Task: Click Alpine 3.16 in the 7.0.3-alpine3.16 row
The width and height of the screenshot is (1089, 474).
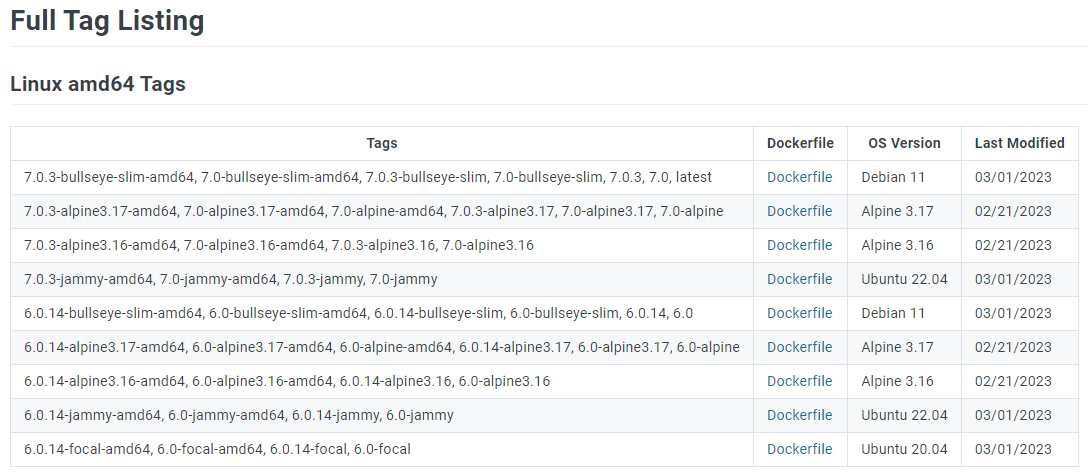Action: tap(897, 245)
